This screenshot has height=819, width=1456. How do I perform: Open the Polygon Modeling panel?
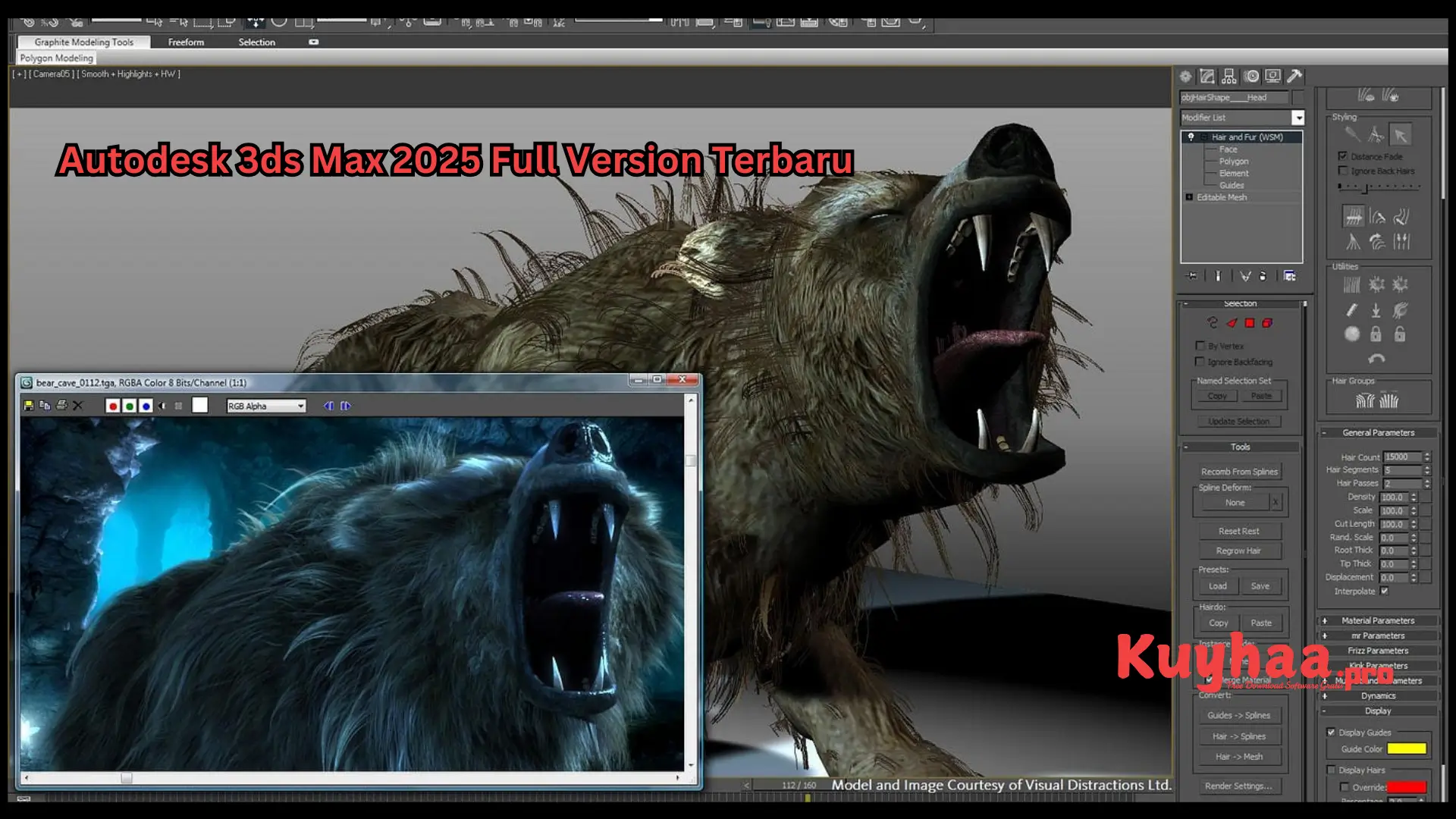tap(55, 58)
